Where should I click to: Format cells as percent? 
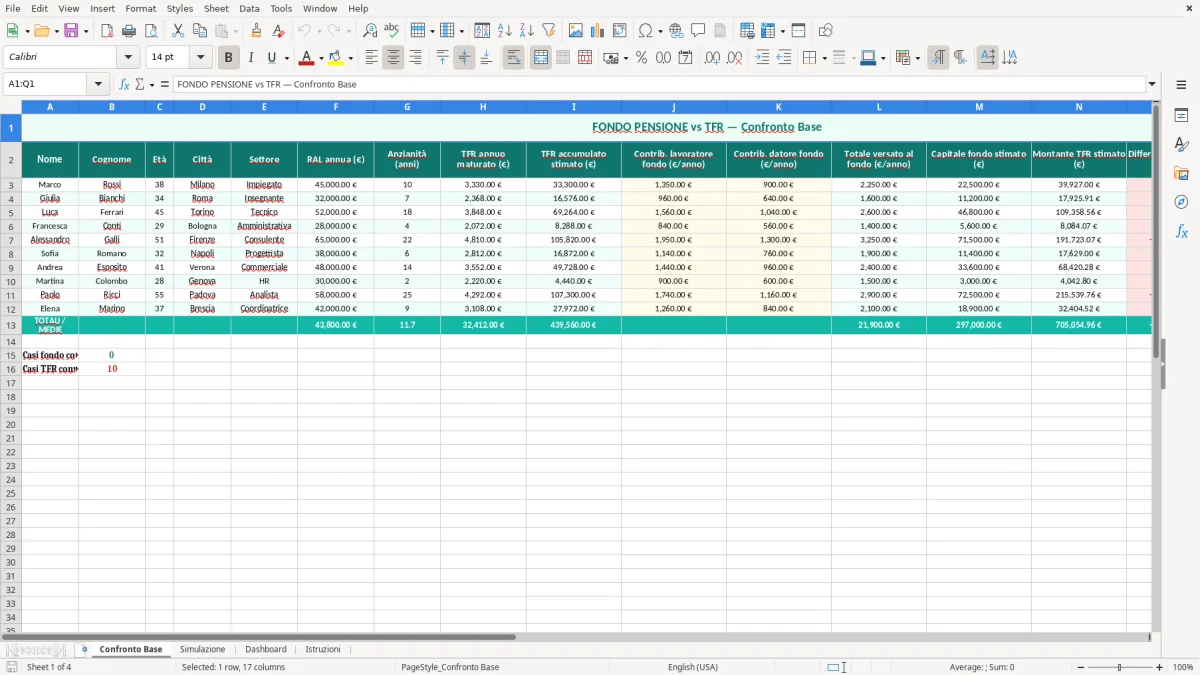[642, 58]
